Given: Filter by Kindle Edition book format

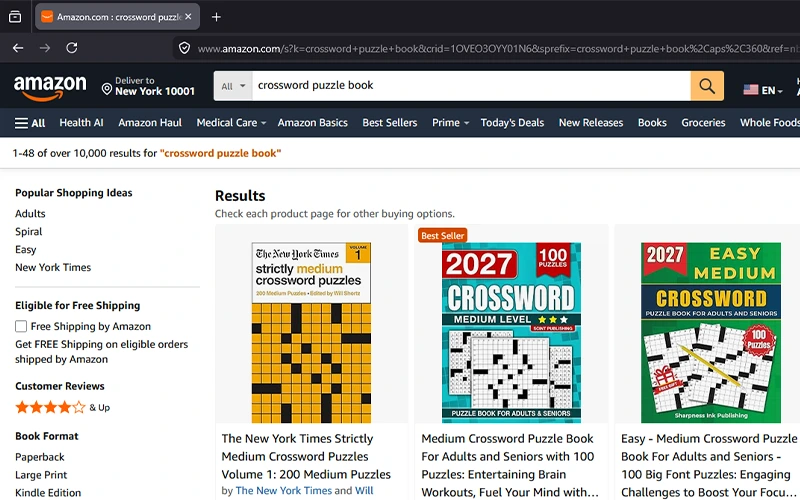Looking at the screenshot, I should pyautogui.click(x=48, y=493).
